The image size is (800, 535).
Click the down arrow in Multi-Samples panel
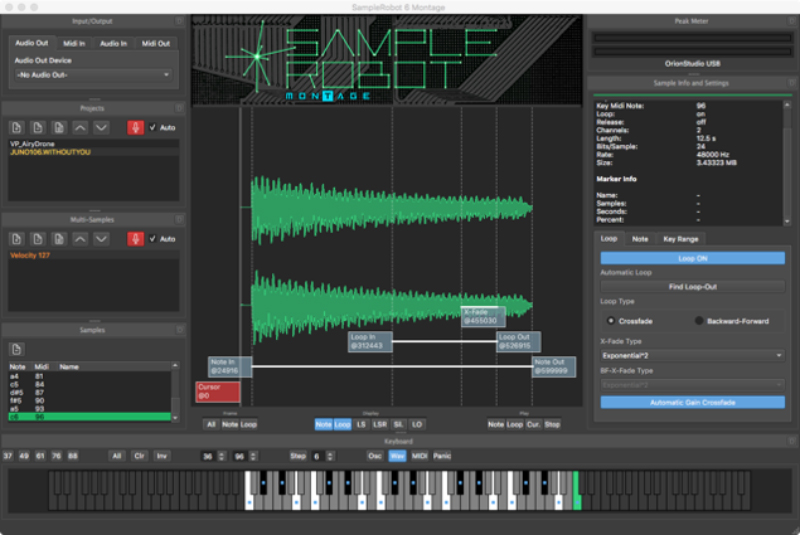(x=101, y=239)
